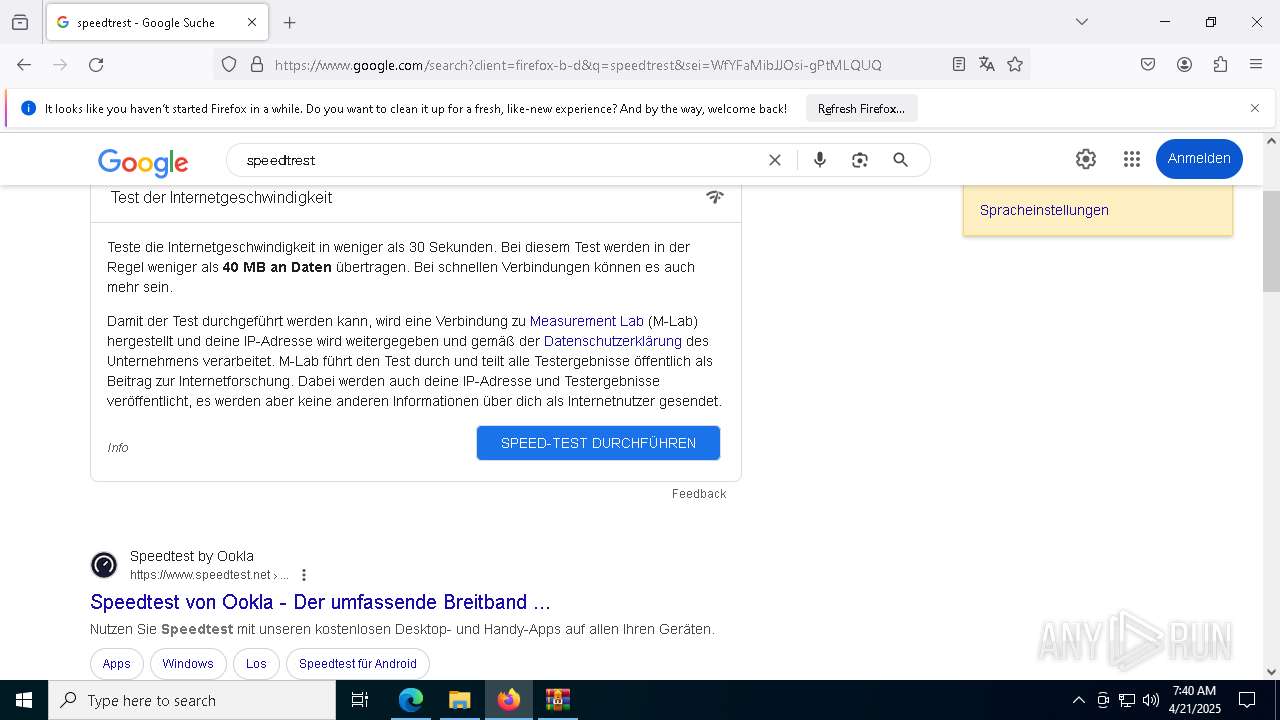Viewport: 1280px width, 720px height.
Task: Open Google apps grid
Action: (1131, 159)
